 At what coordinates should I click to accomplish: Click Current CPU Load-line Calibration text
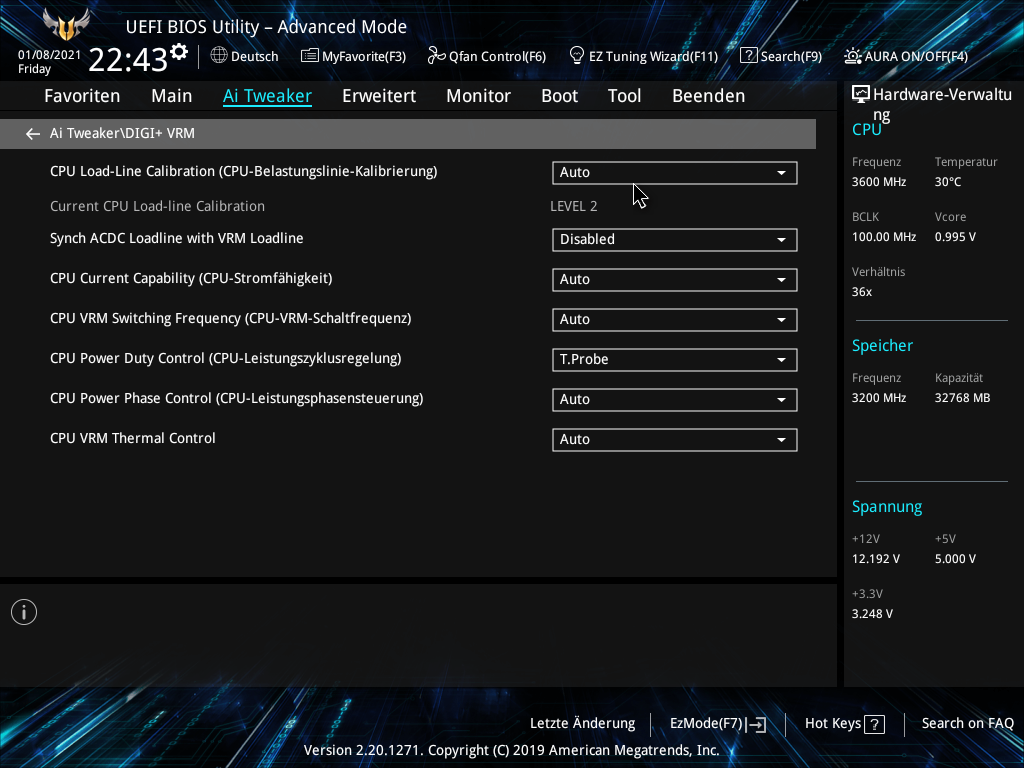[157, 206]
